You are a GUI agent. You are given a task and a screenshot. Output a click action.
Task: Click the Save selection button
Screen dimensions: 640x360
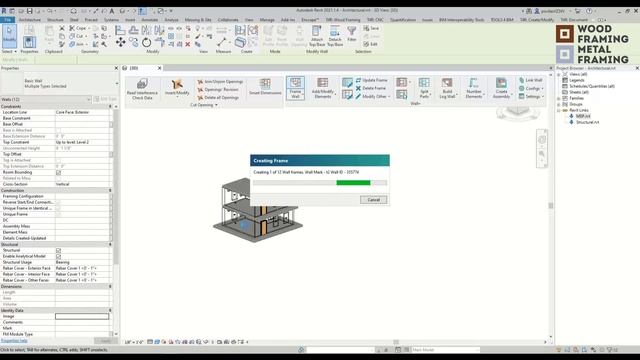(x=371, y=28)
